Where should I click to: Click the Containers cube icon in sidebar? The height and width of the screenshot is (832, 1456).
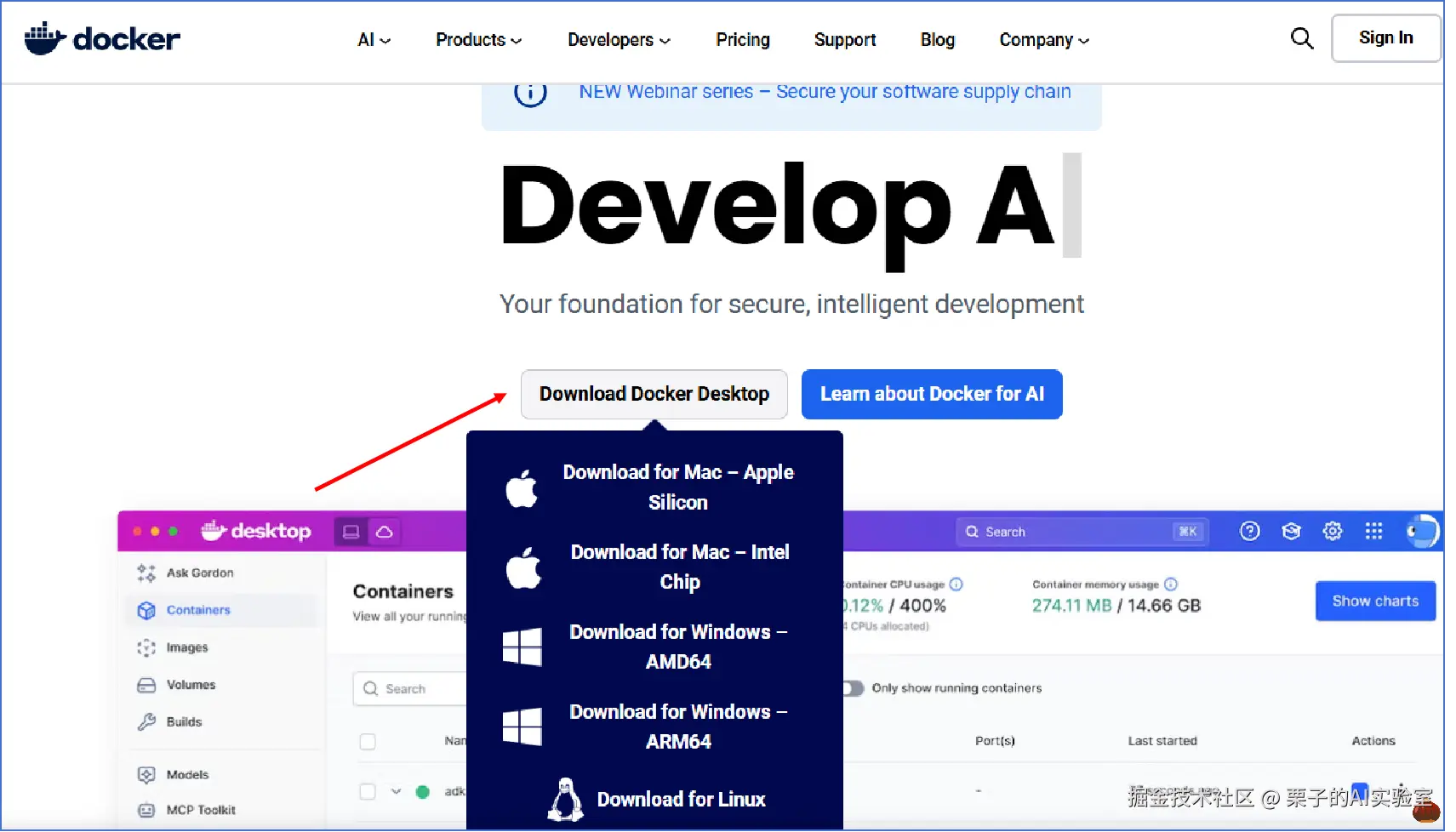[x=146, y=610]
